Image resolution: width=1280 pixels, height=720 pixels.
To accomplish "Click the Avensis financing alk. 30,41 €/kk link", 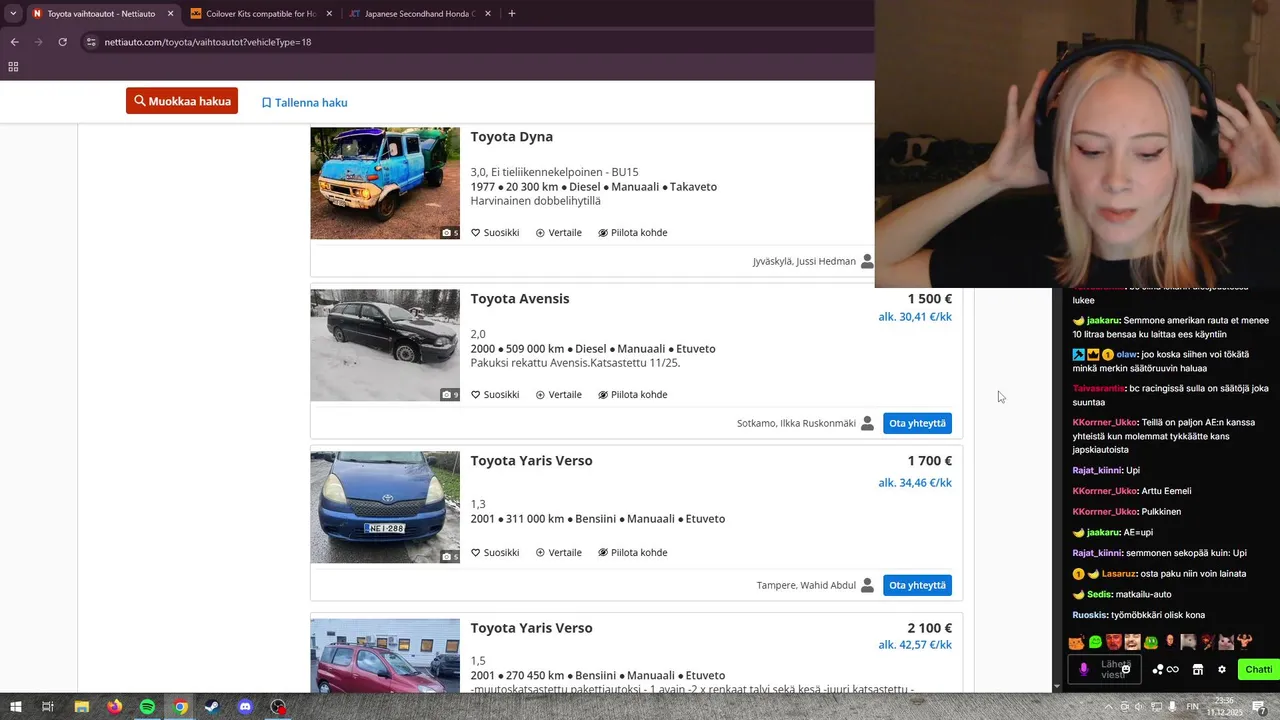I will pyautogui.click(x=915, y=317).
